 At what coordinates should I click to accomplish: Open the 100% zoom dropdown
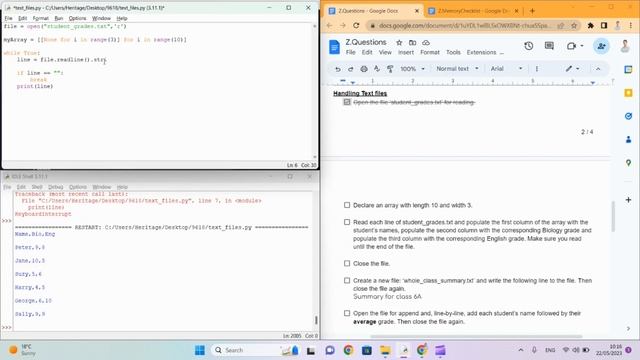click(x=412, y=69)
